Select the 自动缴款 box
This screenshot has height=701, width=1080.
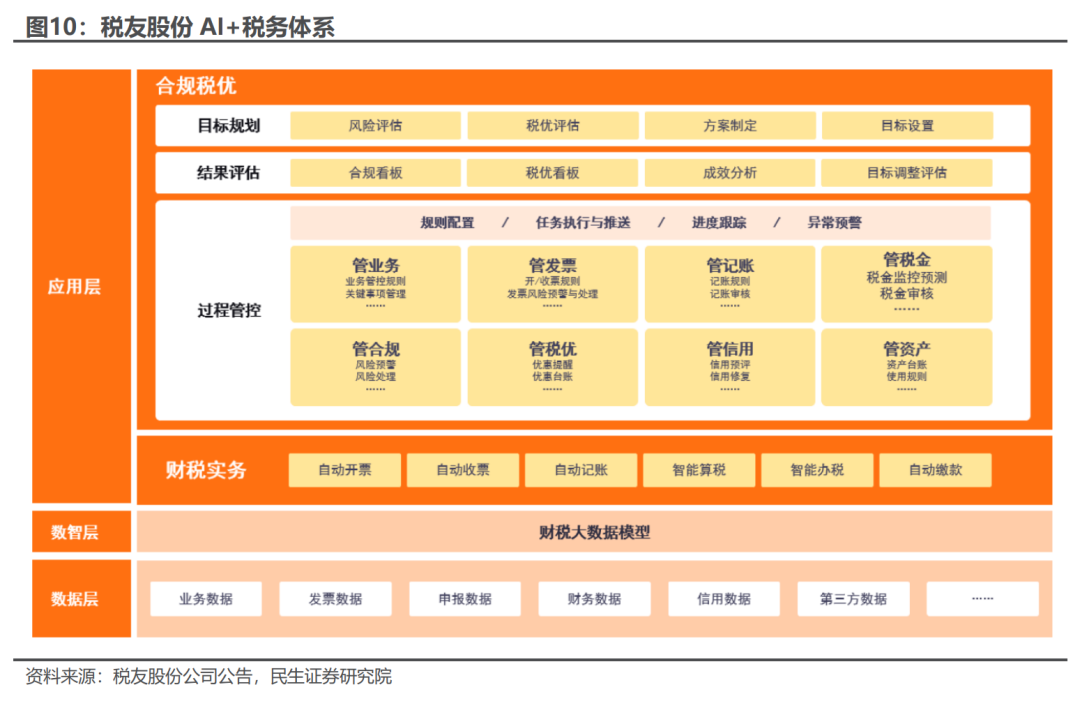pos(935,470)
